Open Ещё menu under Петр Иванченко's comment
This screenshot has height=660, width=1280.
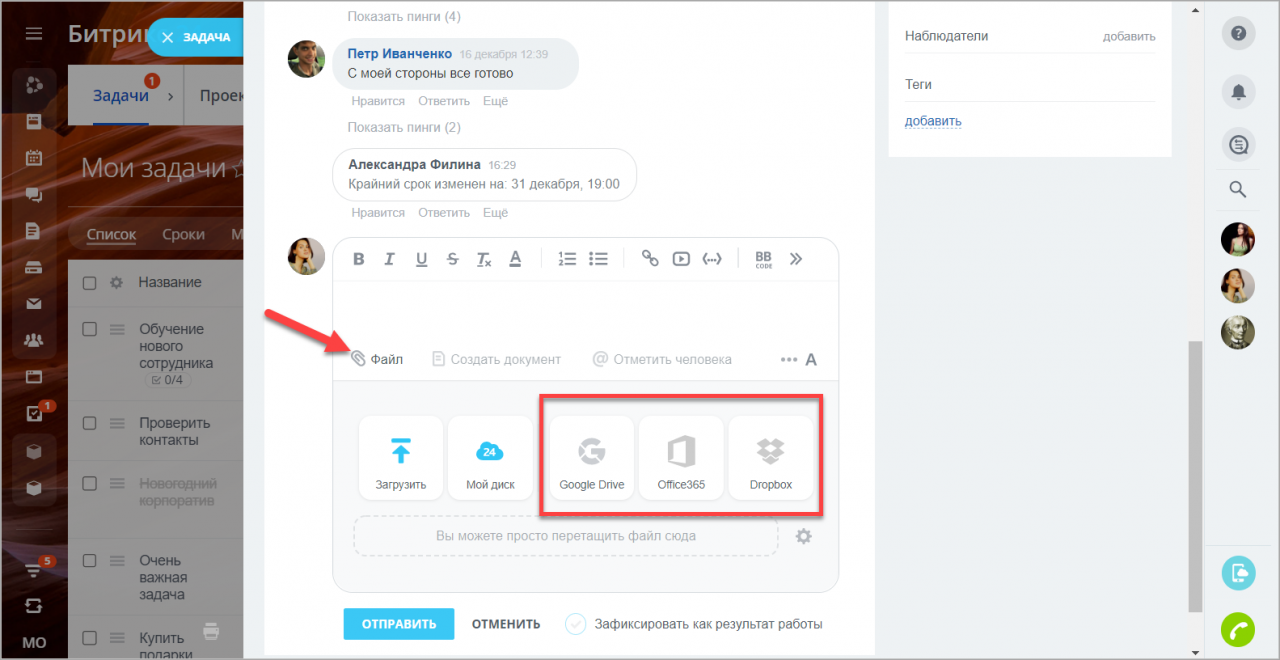[x=495, y=101]
